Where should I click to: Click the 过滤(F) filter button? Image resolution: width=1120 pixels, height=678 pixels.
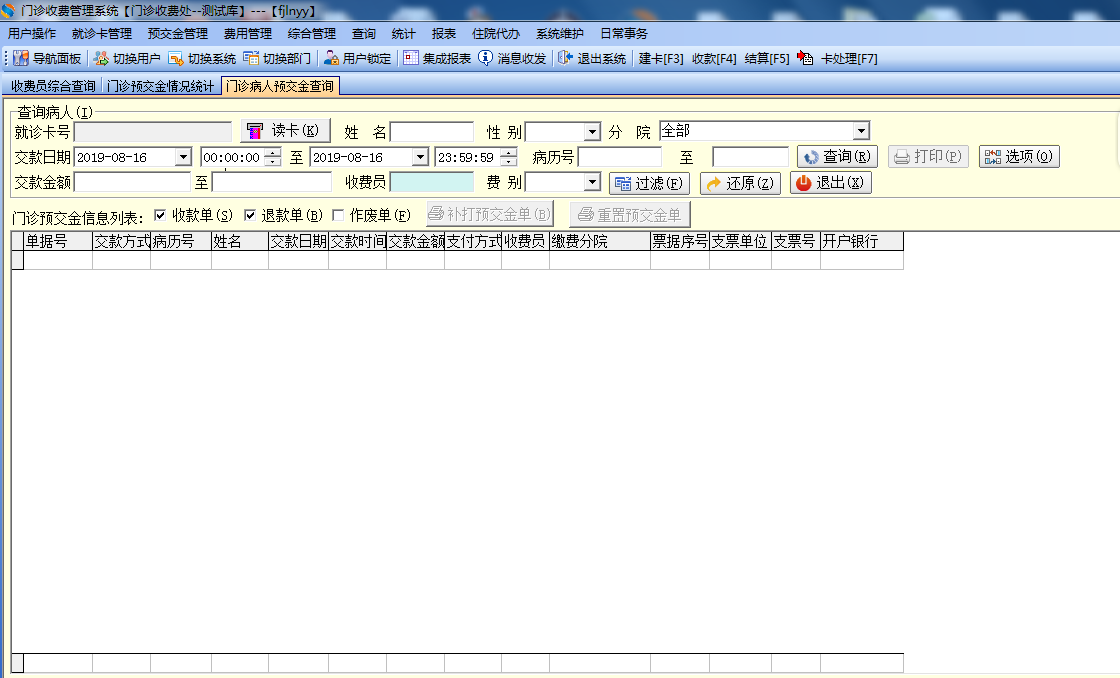click(x=649, y=184)
